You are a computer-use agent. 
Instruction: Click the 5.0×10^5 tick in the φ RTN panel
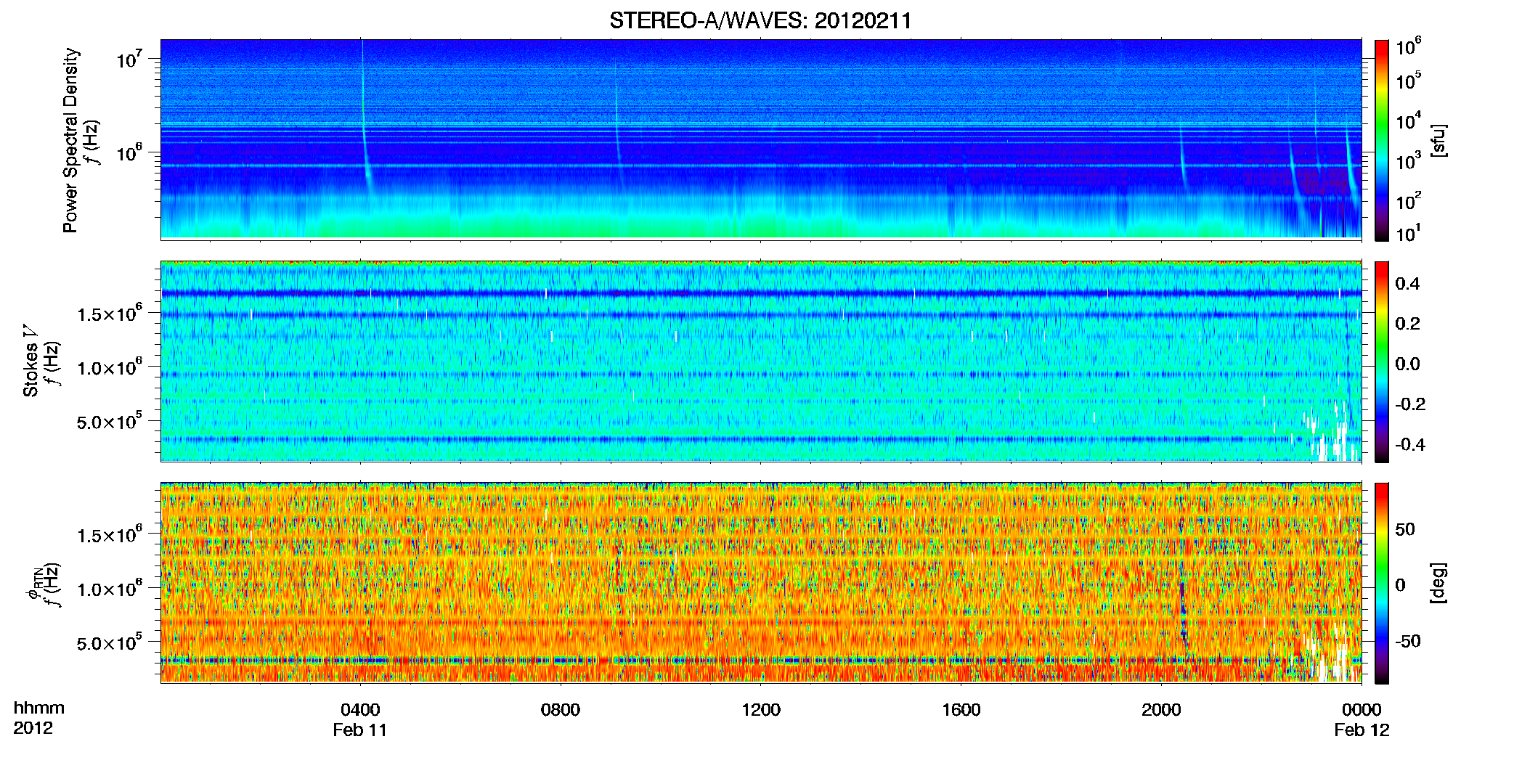pyautogui.click(x=110, y=642)
